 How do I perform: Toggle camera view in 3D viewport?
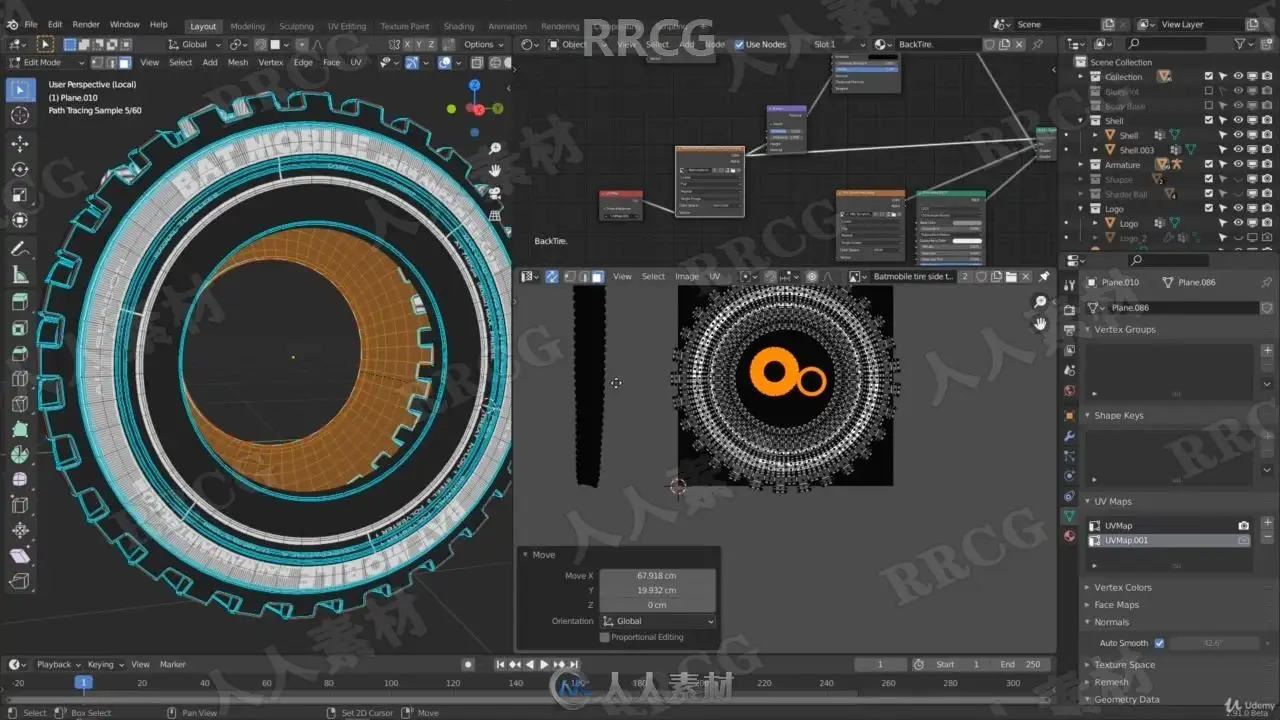coord(495,191)
